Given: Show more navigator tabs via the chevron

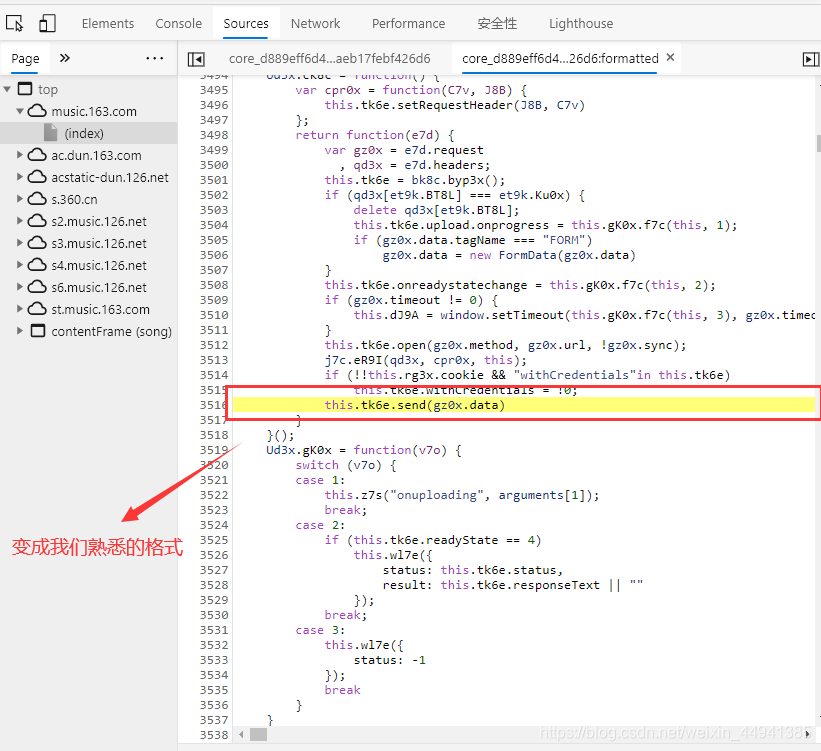Looking at the screenshot, I should 64,58.
